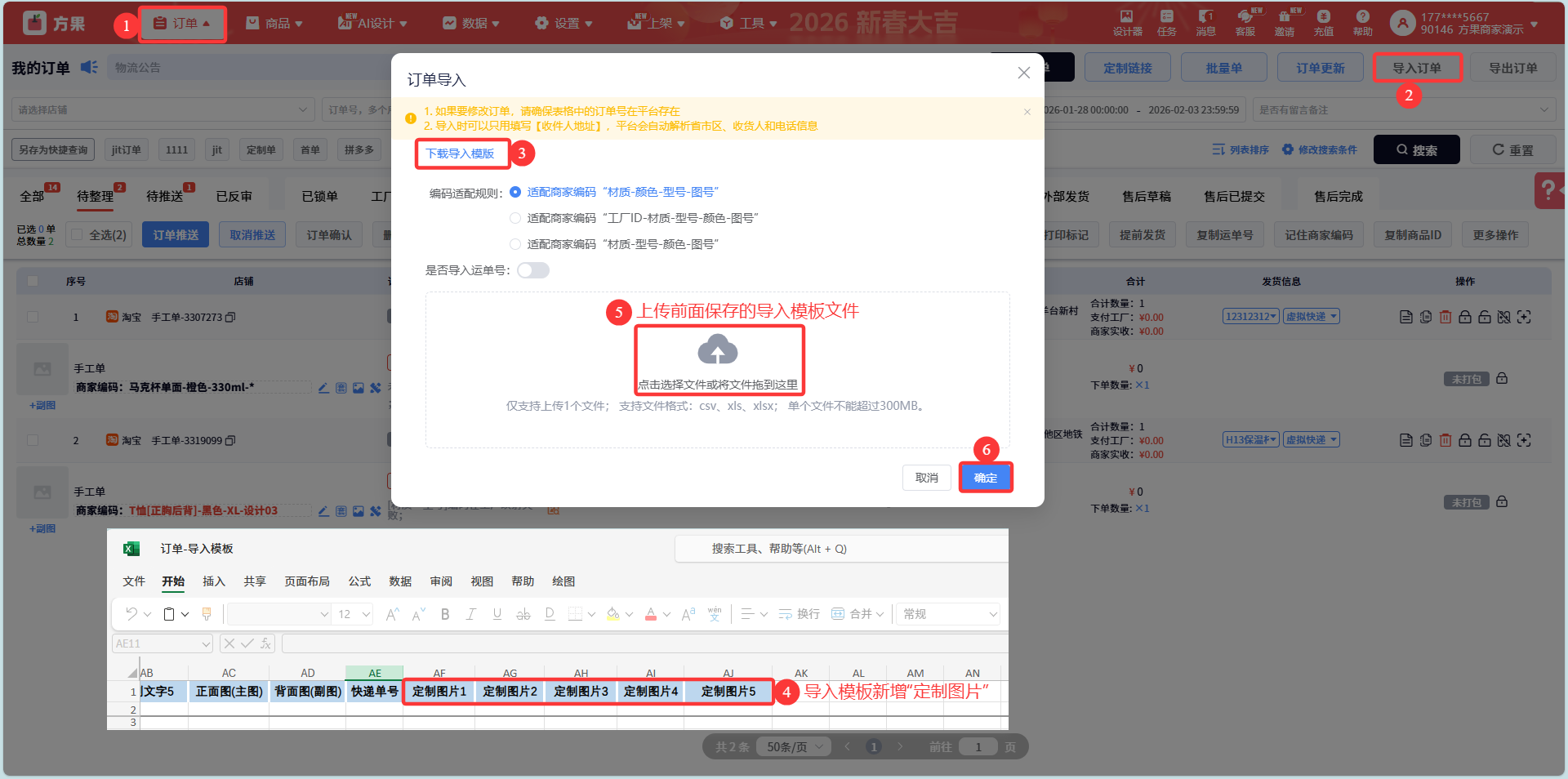
Task: Click the 充值 recharge icon
Action: pos(1323,17)
